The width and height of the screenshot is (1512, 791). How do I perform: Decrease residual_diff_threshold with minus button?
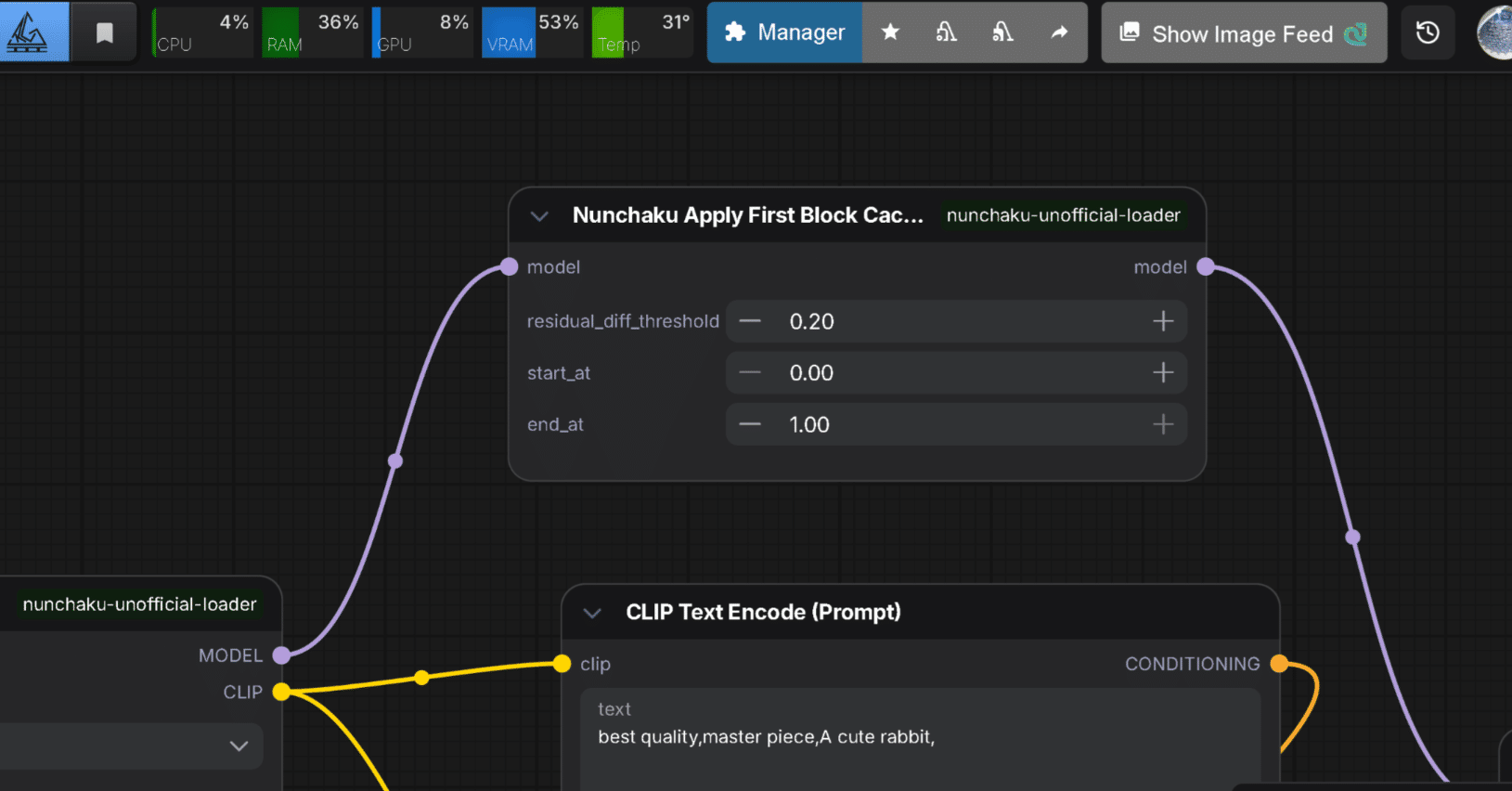pos(750,321)
